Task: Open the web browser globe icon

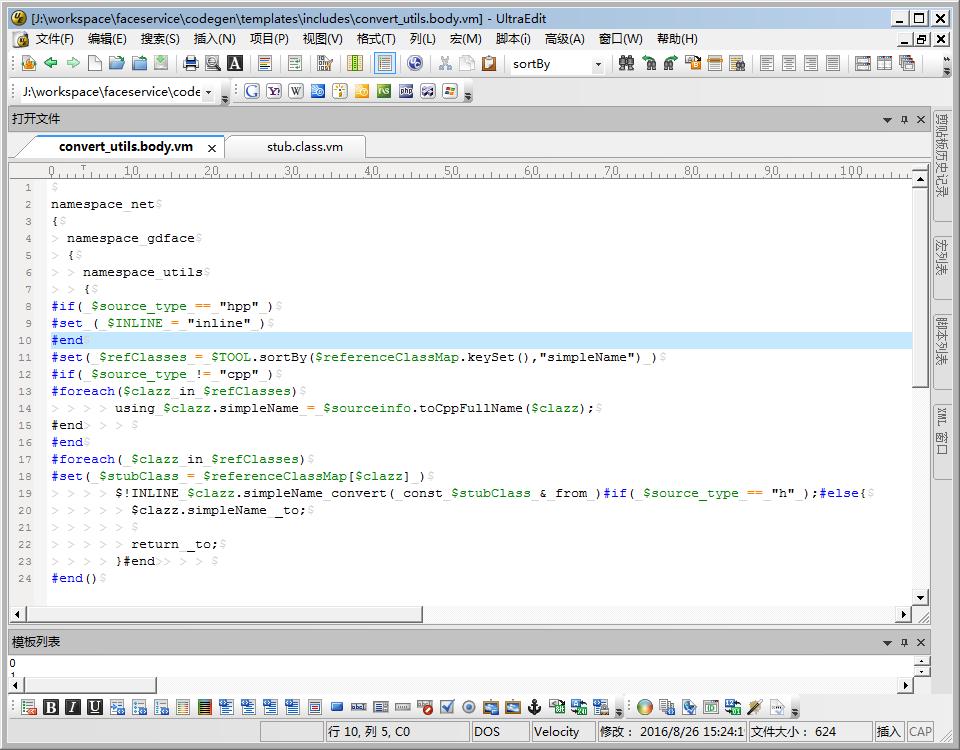Action: [x=415, y=63]
